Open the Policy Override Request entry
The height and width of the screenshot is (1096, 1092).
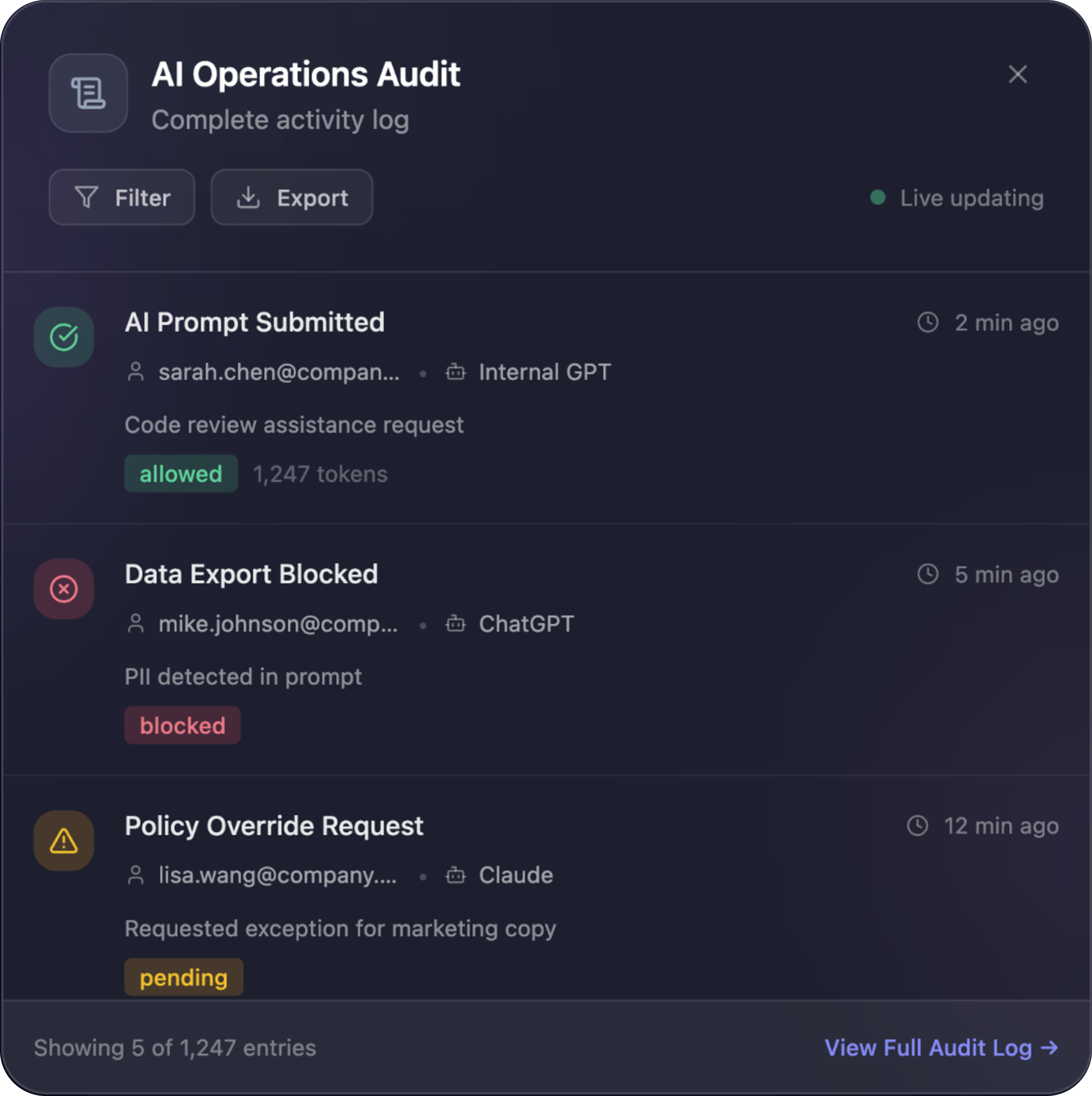coord(274,826)
